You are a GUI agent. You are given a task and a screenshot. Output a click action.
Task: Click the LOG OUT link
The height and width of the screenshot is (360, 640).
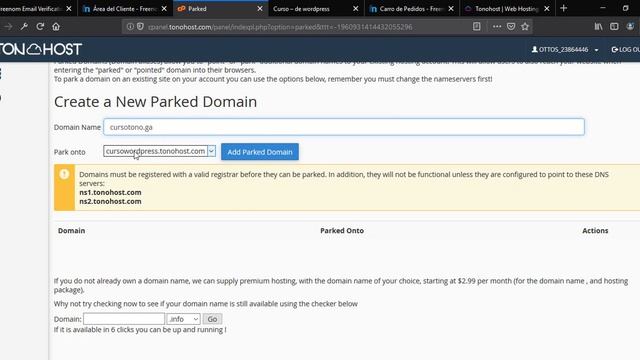[626, 49]
